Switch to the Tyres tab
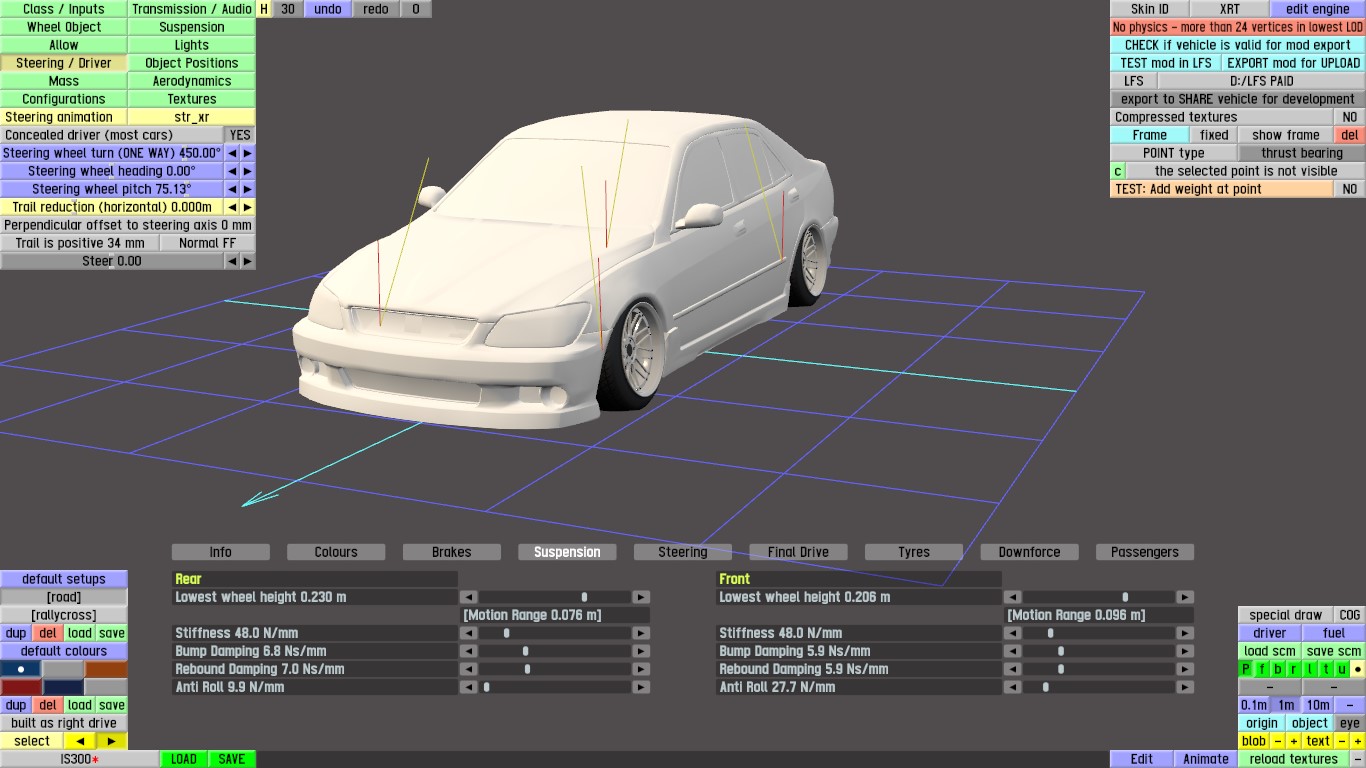The height and width of the screenshot is (768, 1366). coord(914,552)
